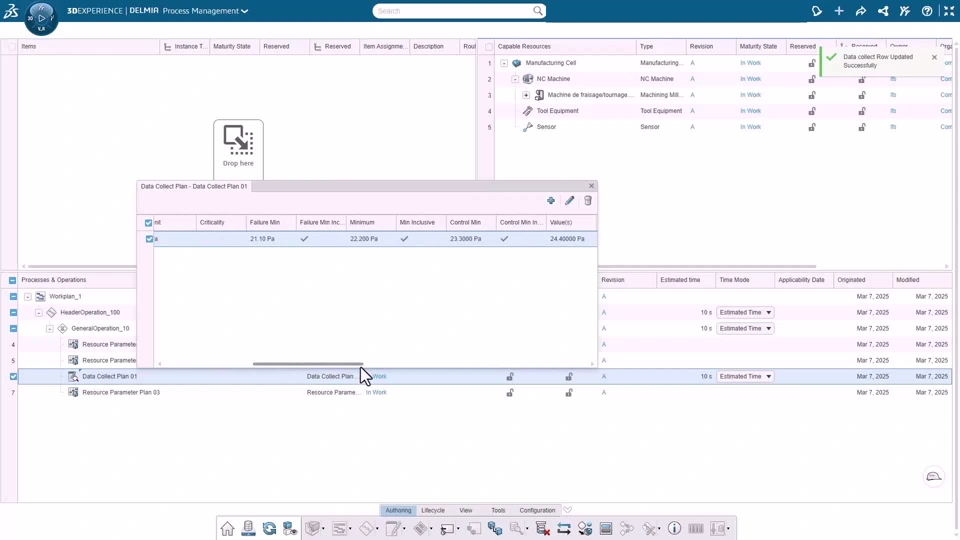Click the heart favorites icon beside the tabs

coord(568,511)
